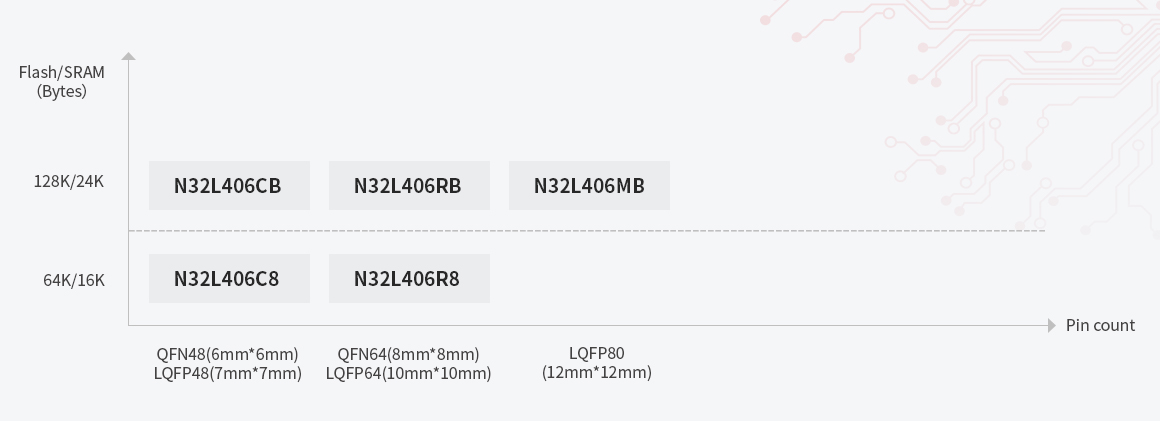Select the QFN64(8mm*8mm) package label
This screenshot has width=1160, height=421.
408,354
